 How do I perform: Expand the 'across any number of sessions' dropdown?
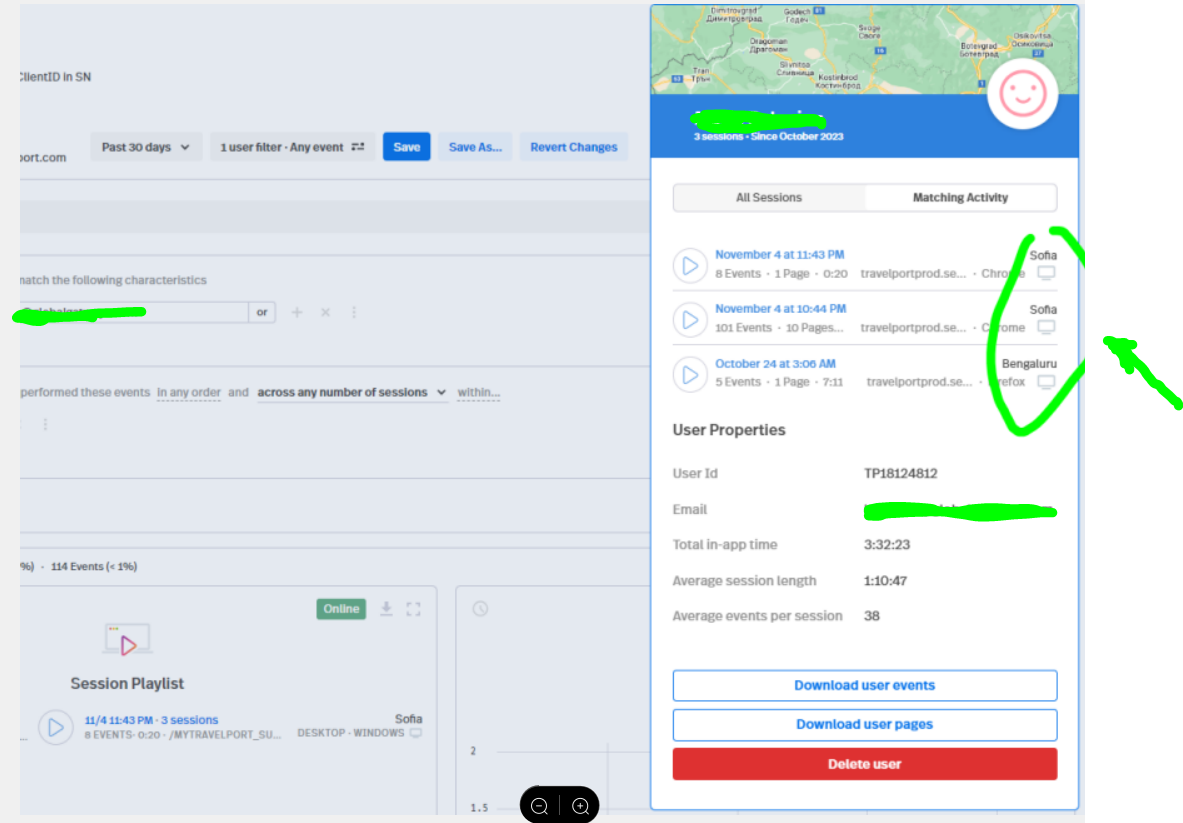click(x=352, y=392)
